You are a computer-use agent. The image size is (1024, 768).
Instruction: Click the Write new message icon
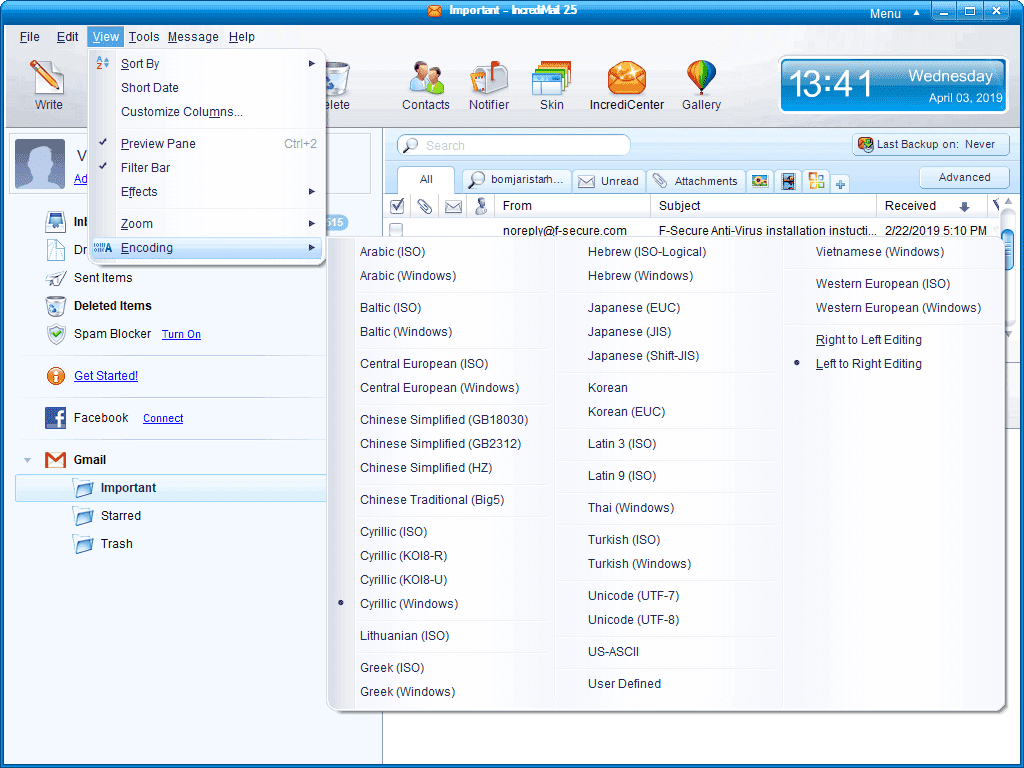(48, 77)
